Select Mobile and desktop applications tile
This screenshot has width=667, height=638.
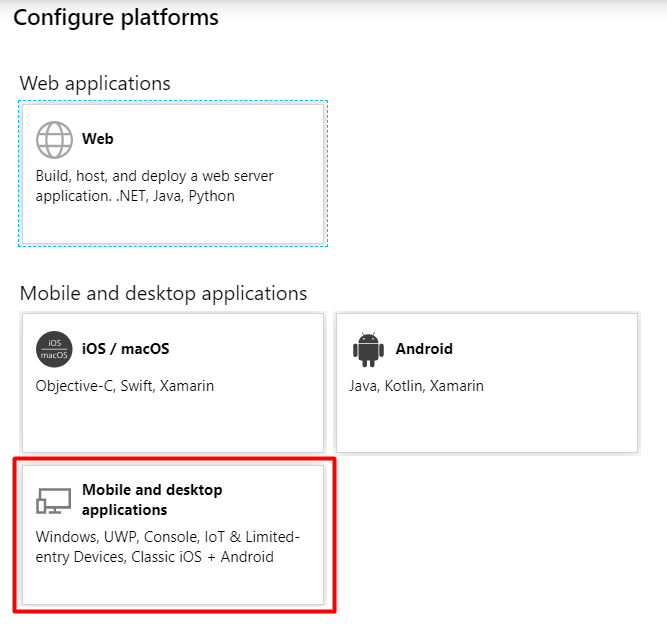[x=173, y=535]
